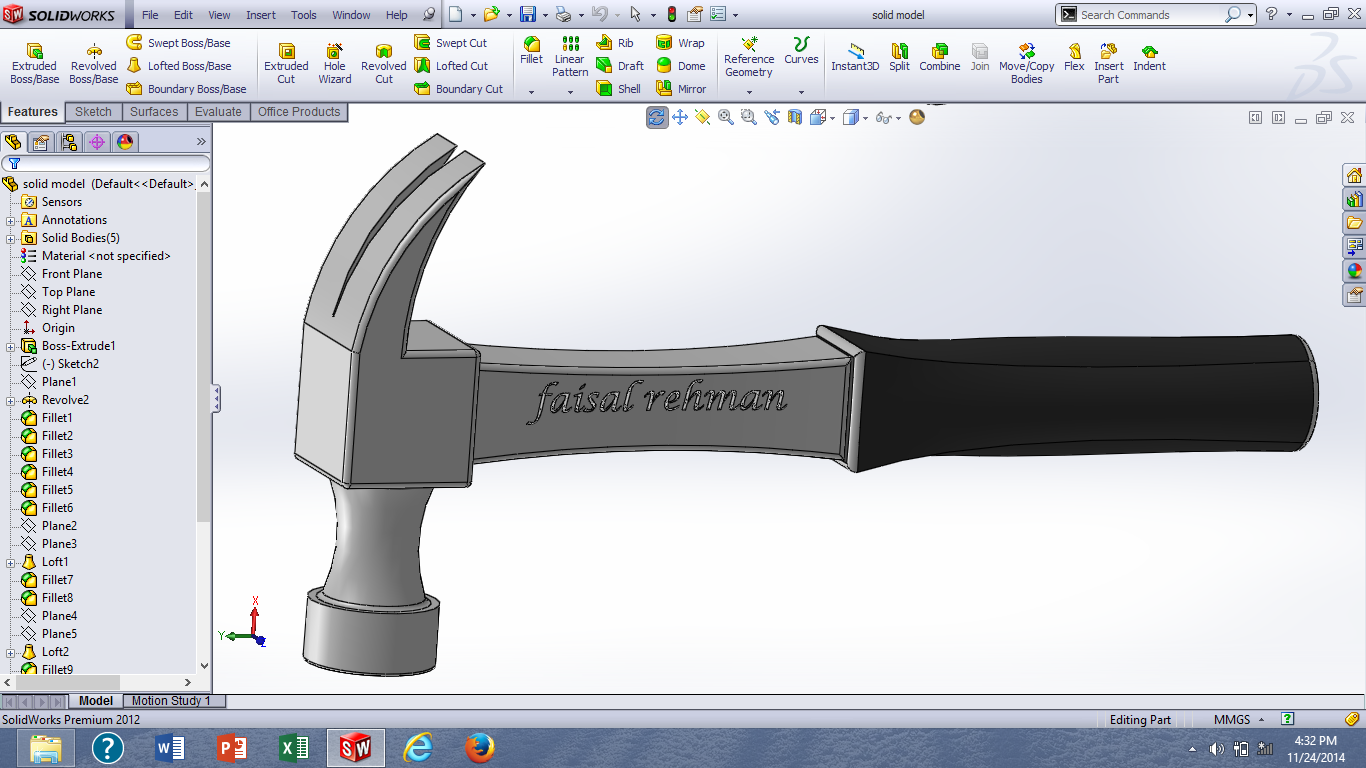Open the Office Products tab
The image size is (1366, 768).
[x=299, y=112]
